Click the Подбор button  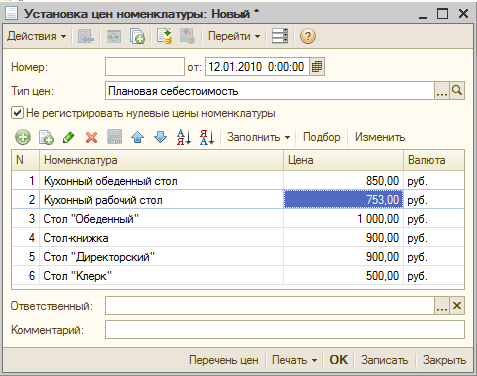322,137
